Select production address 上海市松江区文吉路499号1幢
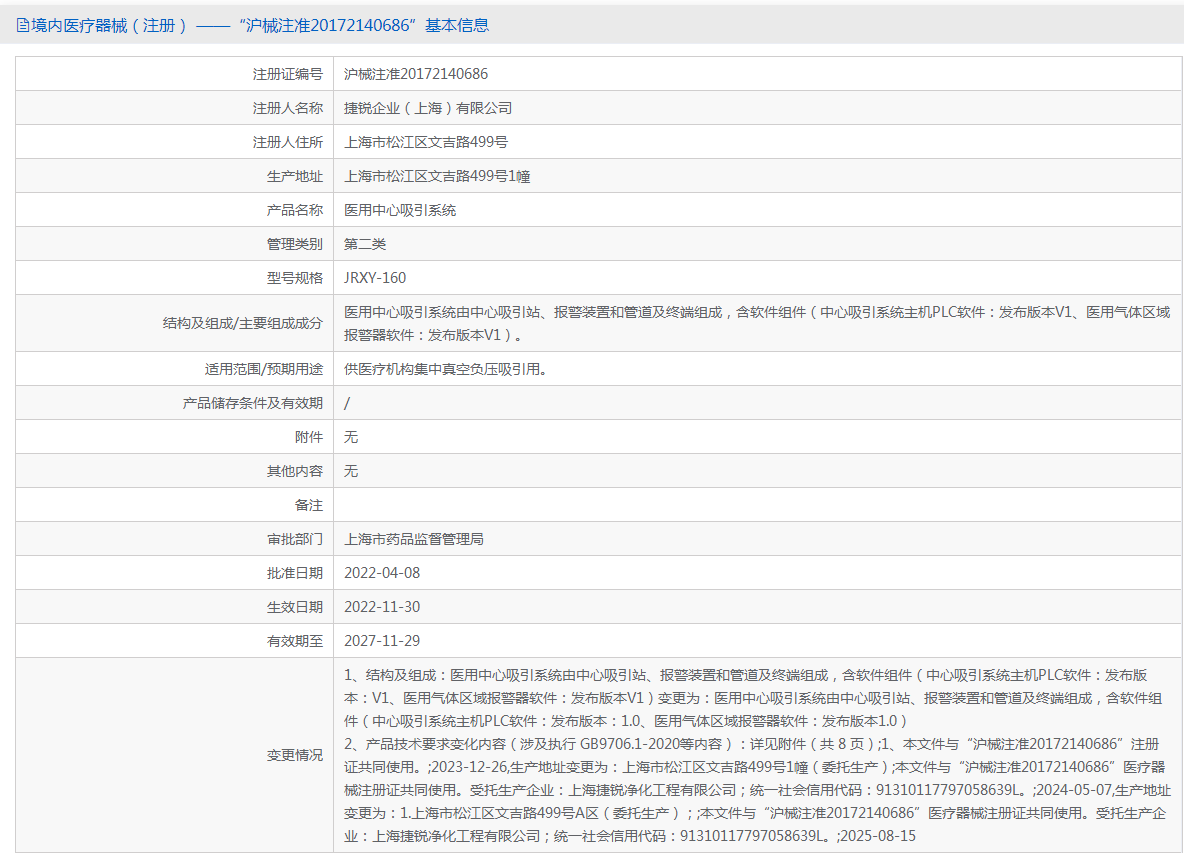 (437, 176)
